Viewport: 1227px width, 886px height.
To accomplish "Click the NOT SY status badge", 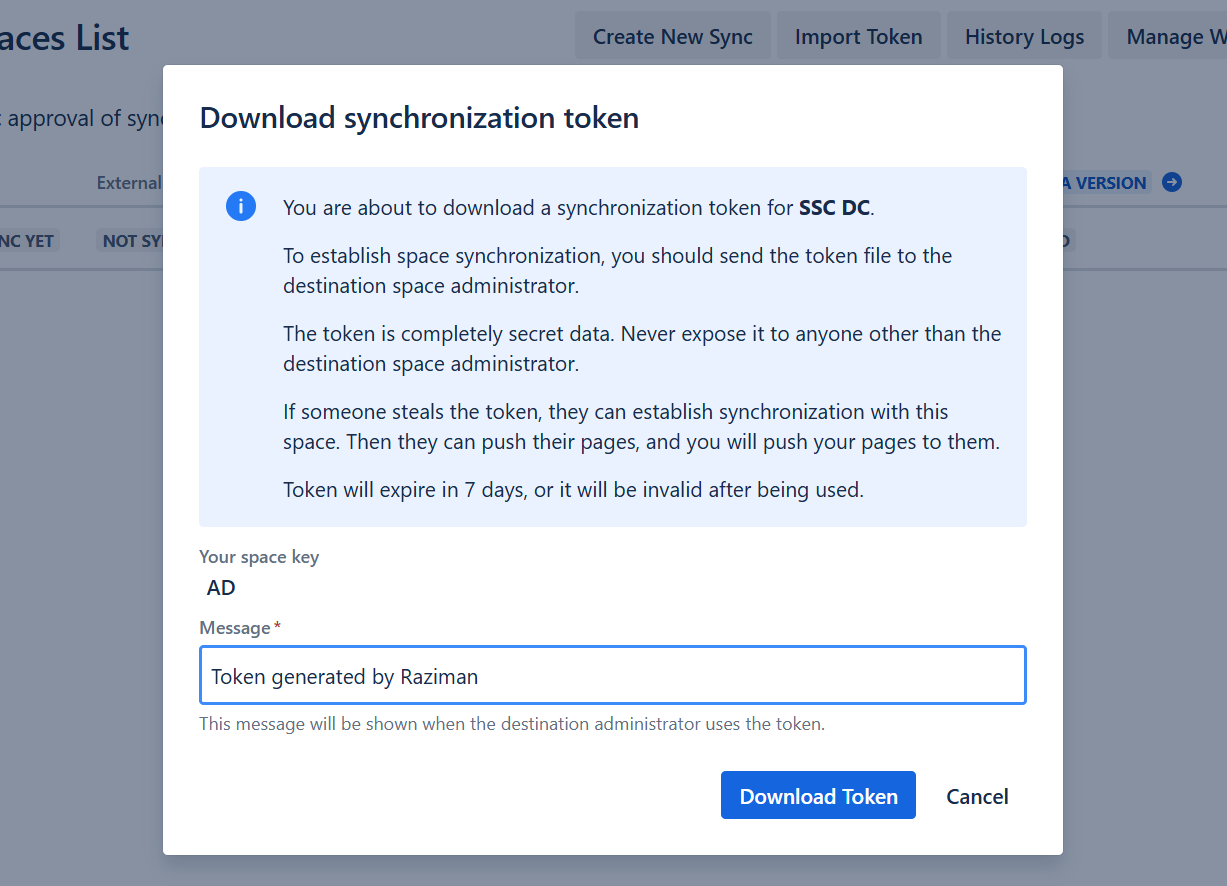I will coord(132,241).
